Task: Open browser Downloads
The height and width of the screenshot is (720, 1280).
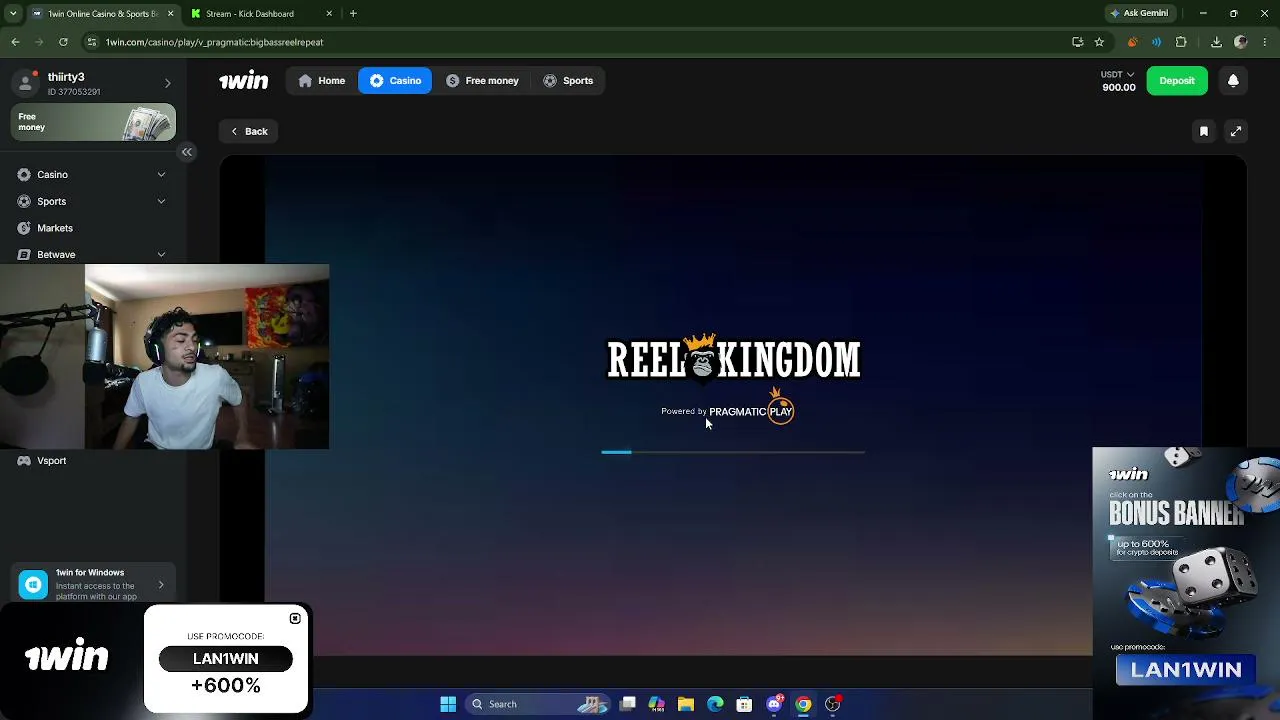Action: [1216, 42]
